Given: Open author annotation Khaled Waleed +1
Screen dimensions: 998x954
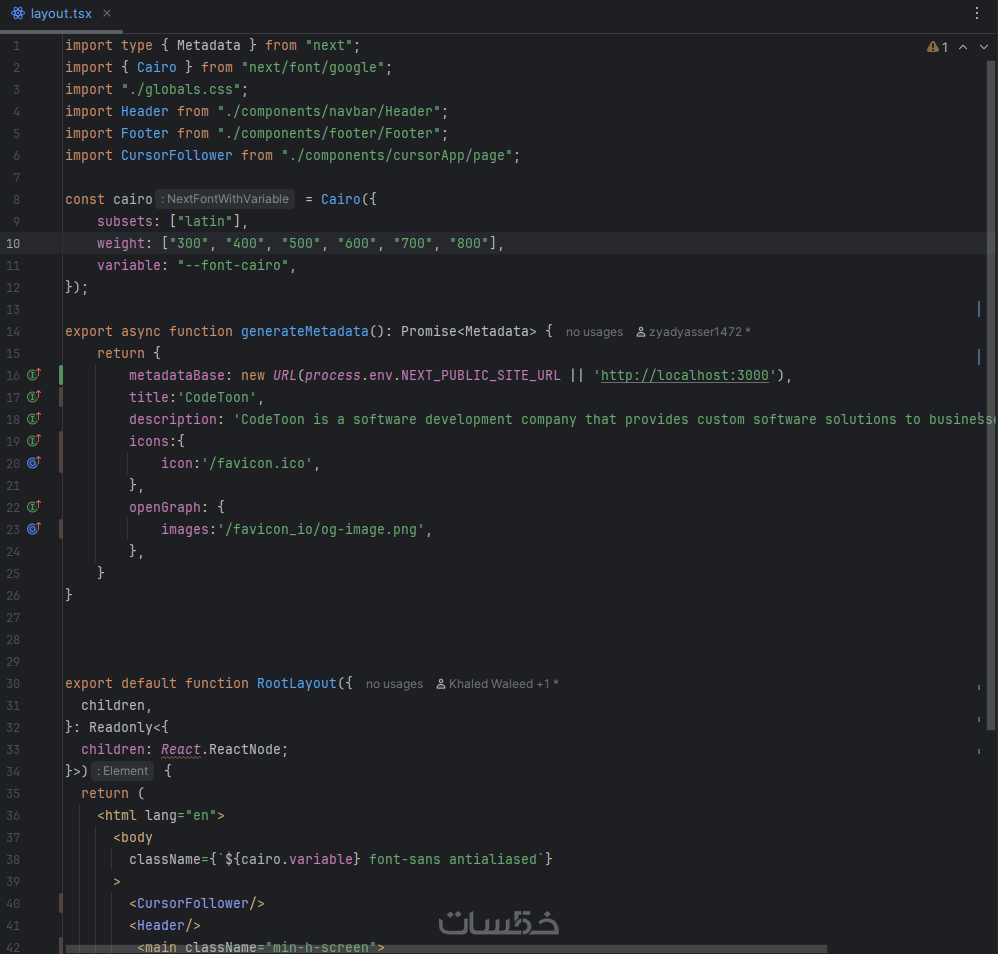Looking at the screenshot, I should tap(497, 684).
